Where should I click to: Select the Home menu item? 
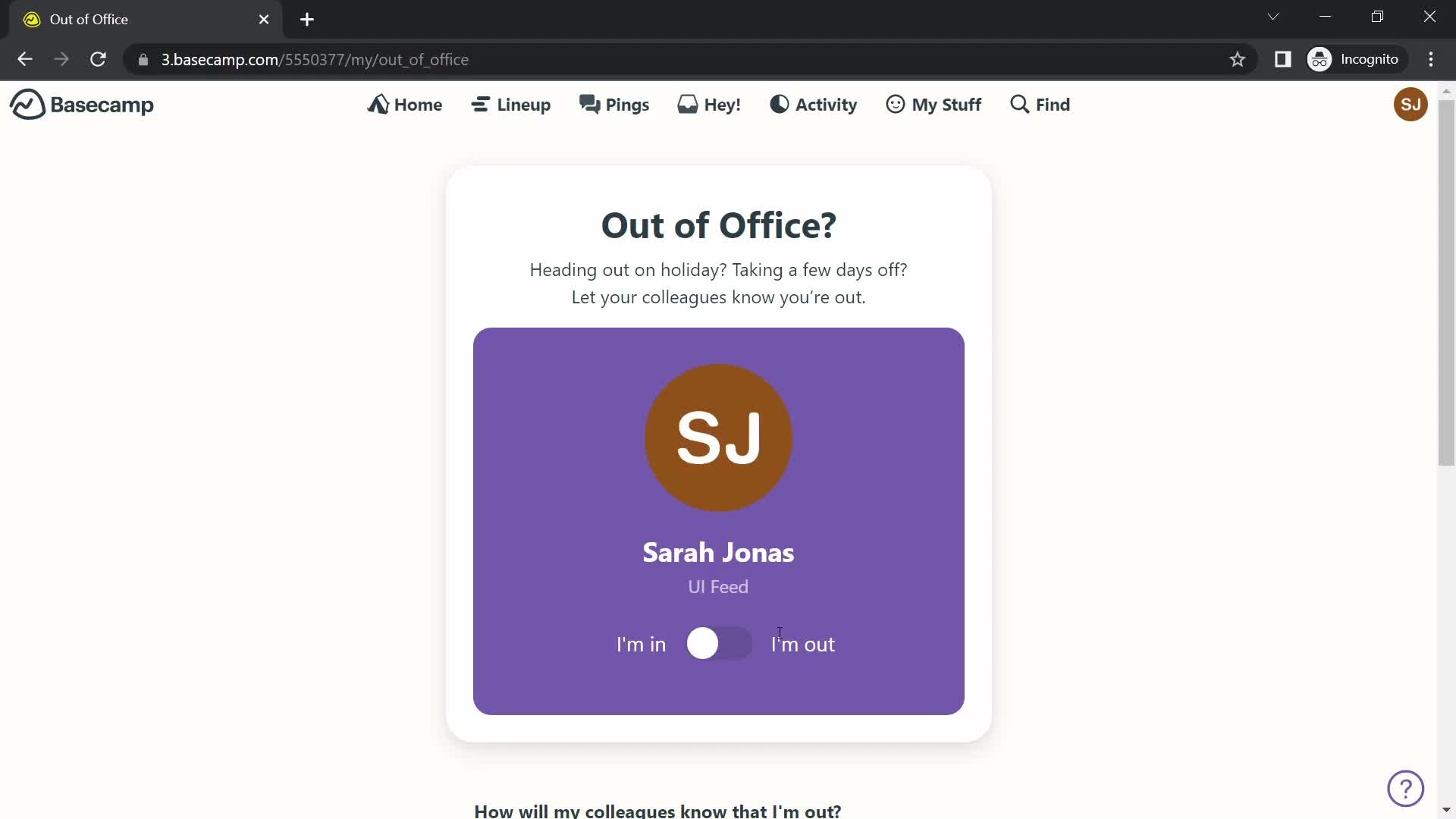point(405,104)
